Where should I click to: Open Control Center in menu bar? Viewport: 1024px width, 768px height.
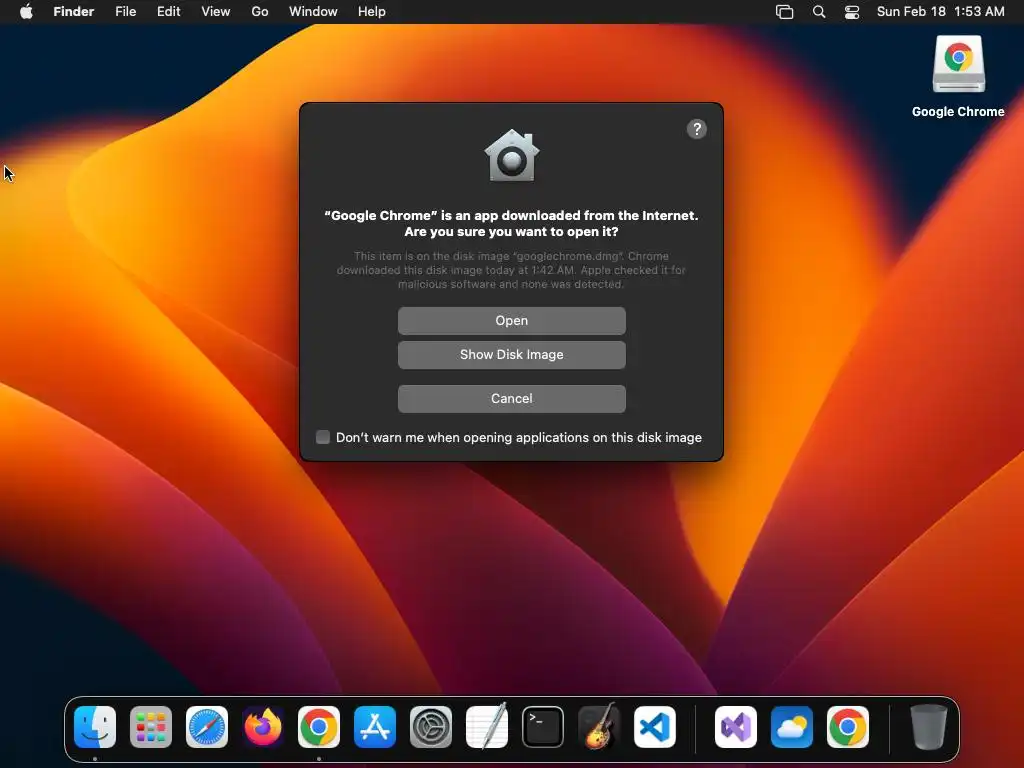coord(852,12)
